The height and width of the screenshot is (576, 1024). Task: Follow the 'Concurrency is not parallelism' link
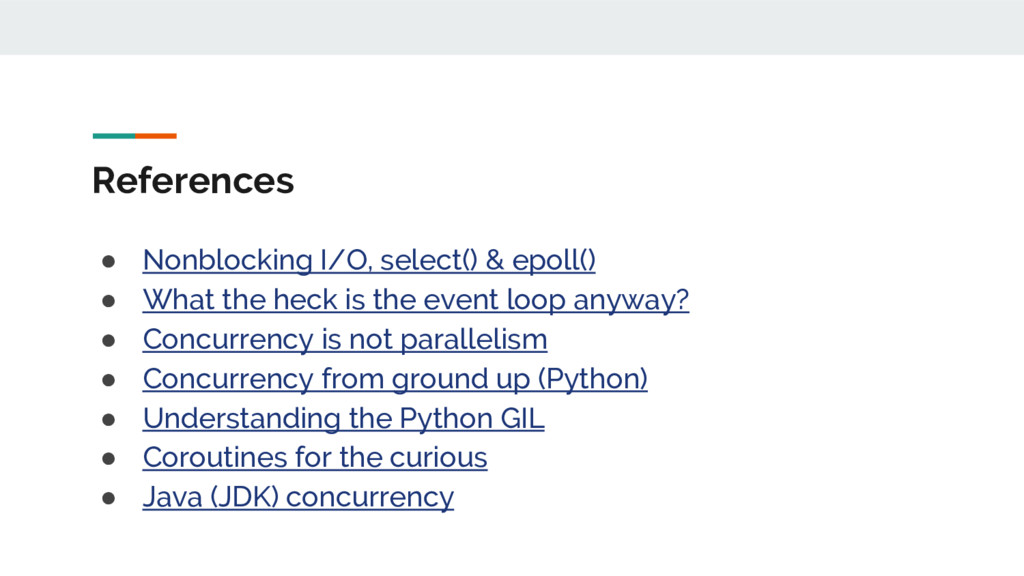point(344,339)
